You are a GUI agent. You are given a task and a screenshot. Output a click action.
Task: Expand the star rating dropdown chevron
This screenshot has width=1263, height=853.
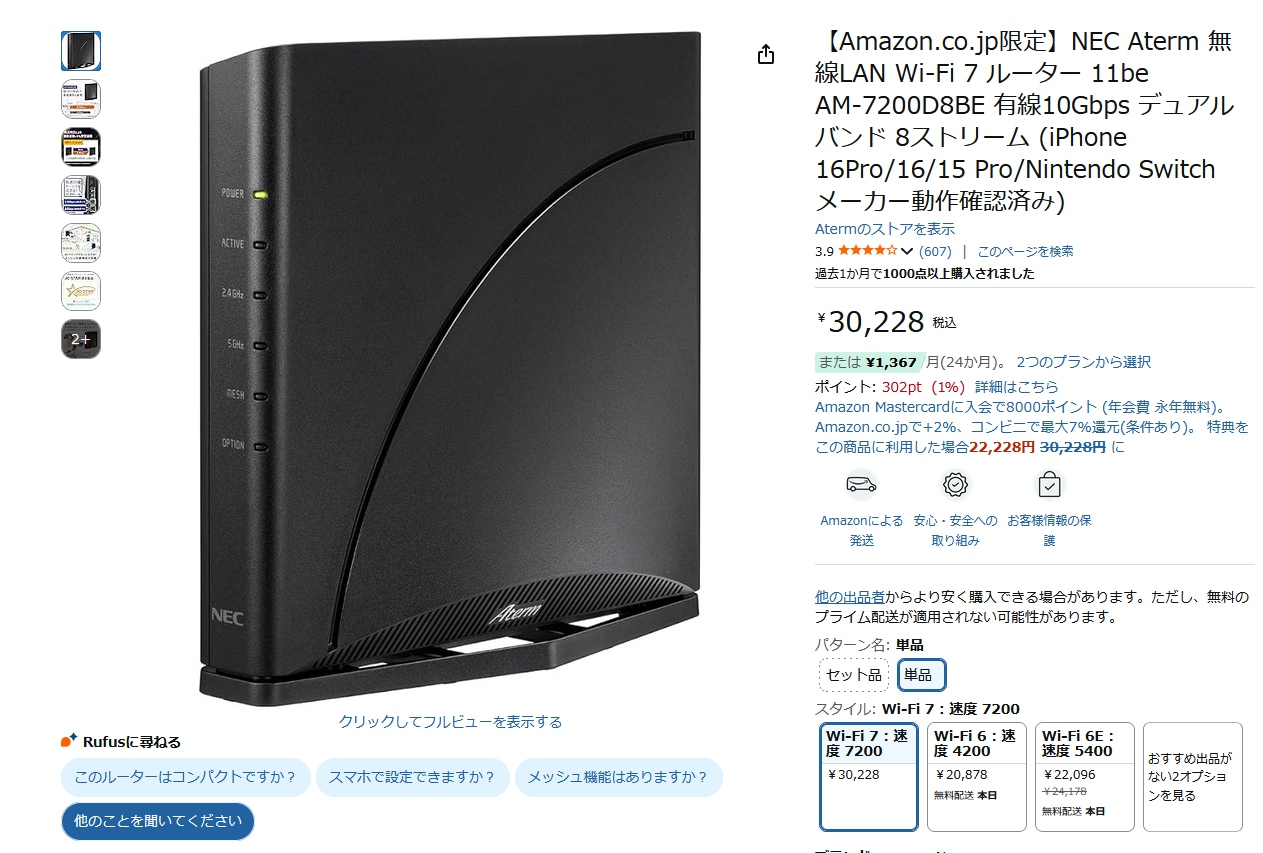907,251
